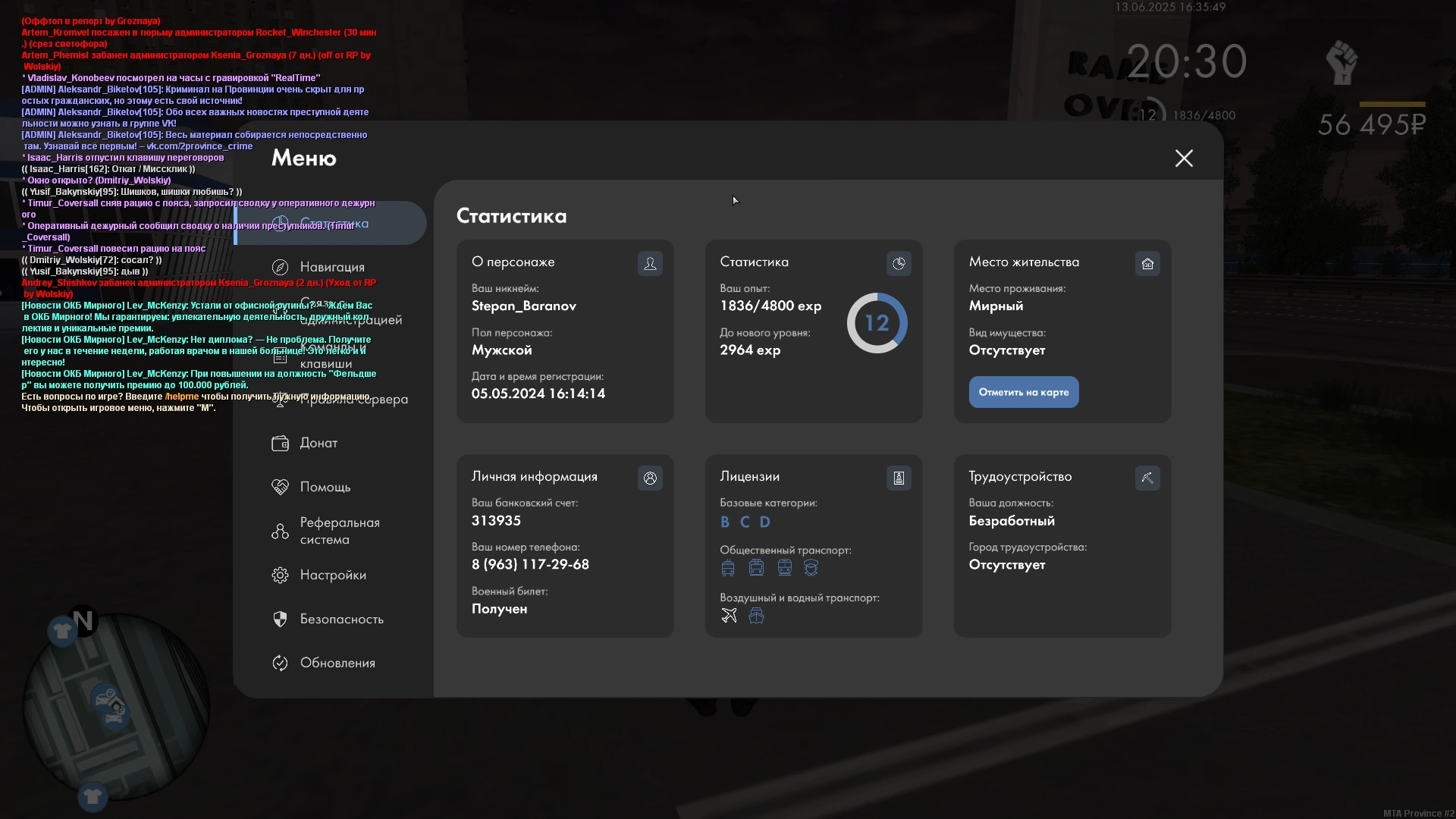Click the bank account number 313935
Viewport: 1456px width, 819px height.
(x=496, y=521)
